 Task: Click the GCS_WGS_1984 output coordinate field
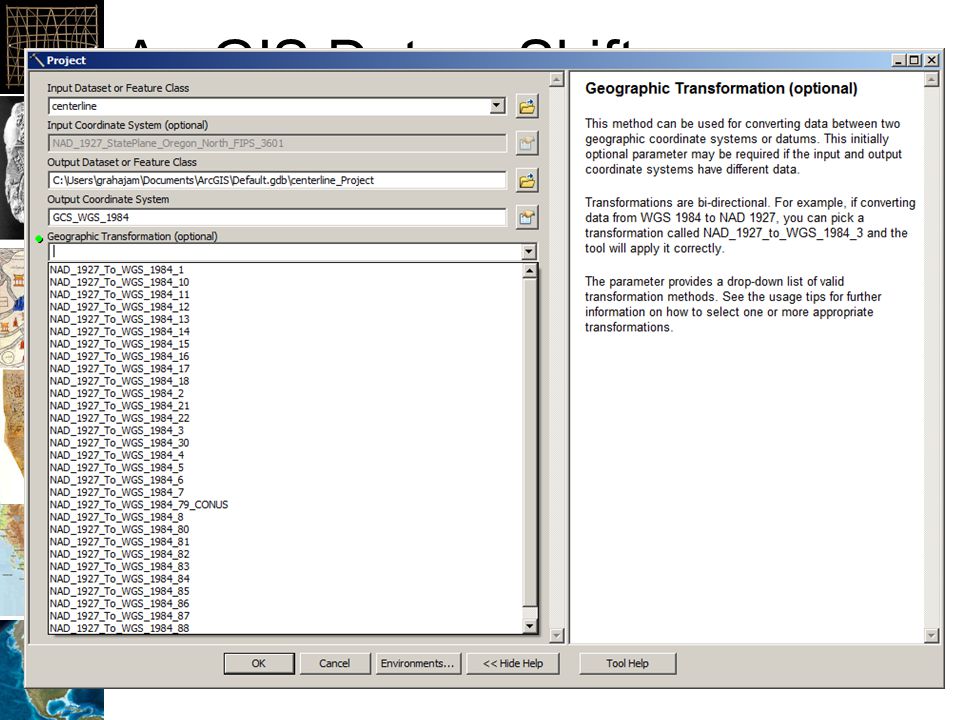277,217
